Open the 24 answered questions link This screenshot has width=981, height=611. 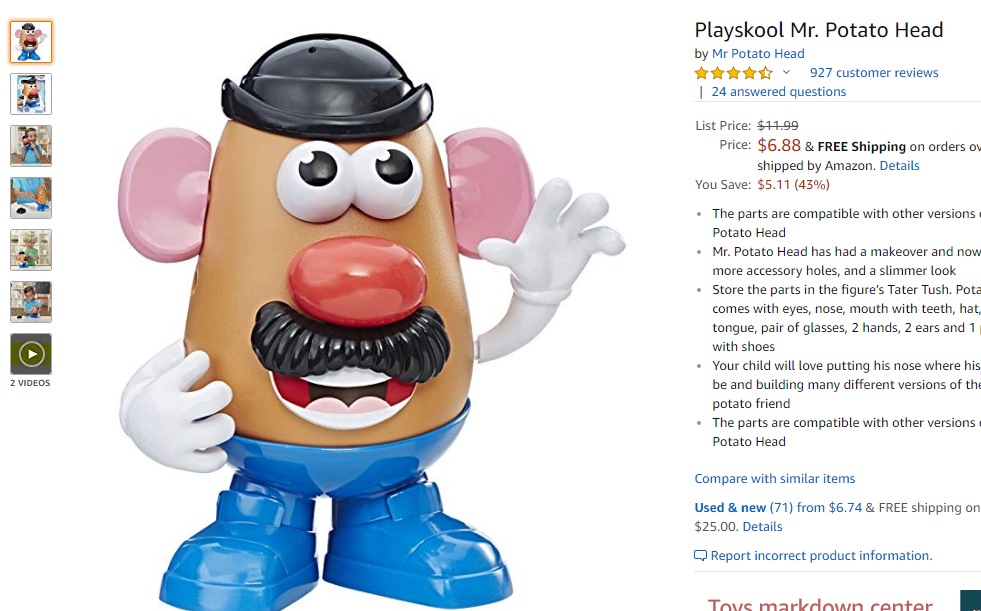[x=778, y=92]
